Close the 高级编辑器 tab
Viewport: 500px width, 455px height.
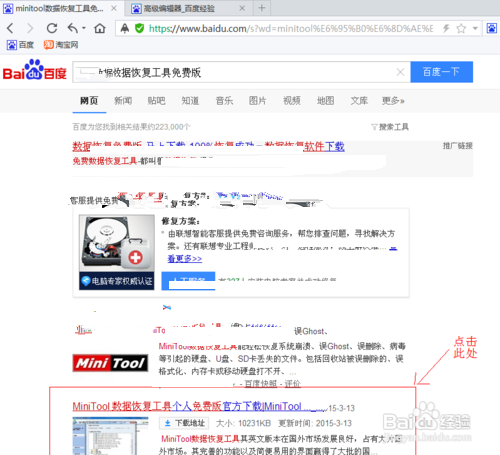pyautogui.click(x=242, y=8)
